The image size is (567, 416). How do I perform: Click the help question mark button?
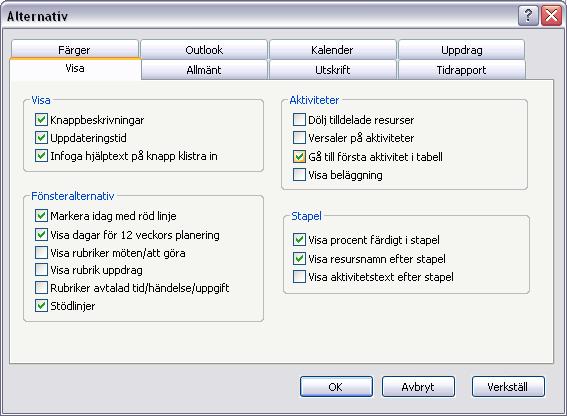528,16
